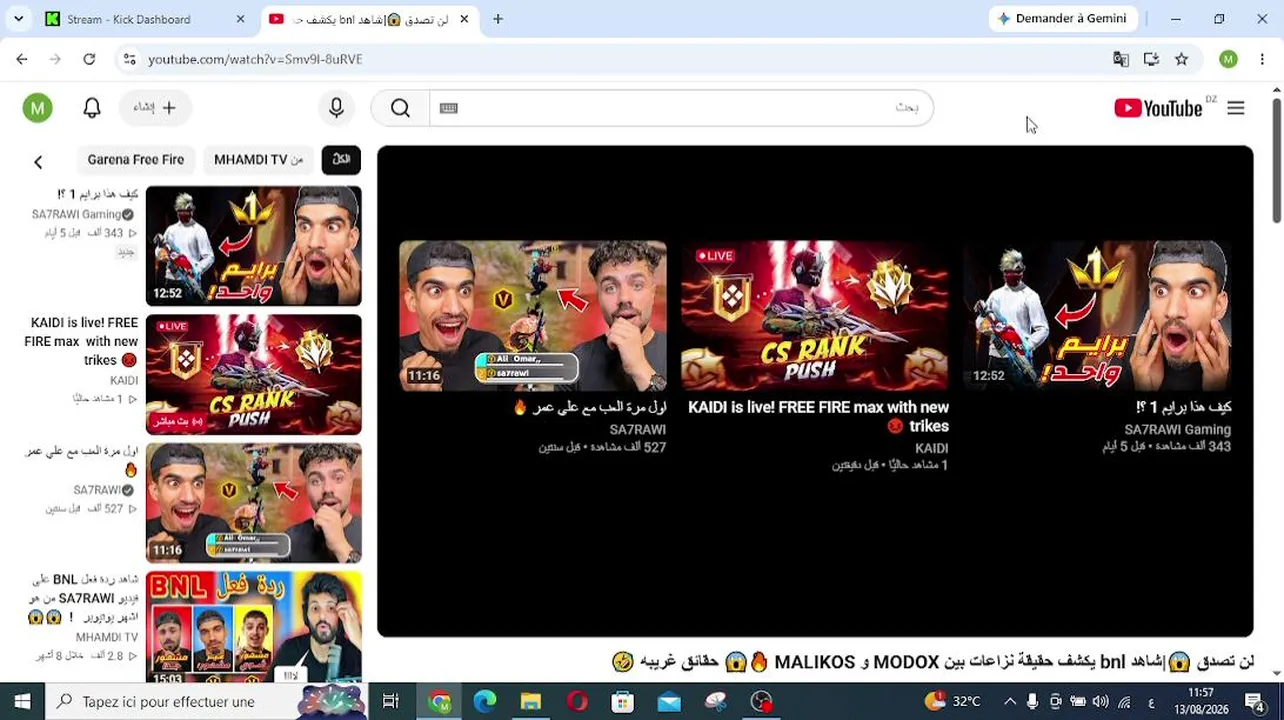This screenshot has width=1284, height=720.
Task: Open sidebar BNL reaction video thumbnail
Action: click(254, 628)
